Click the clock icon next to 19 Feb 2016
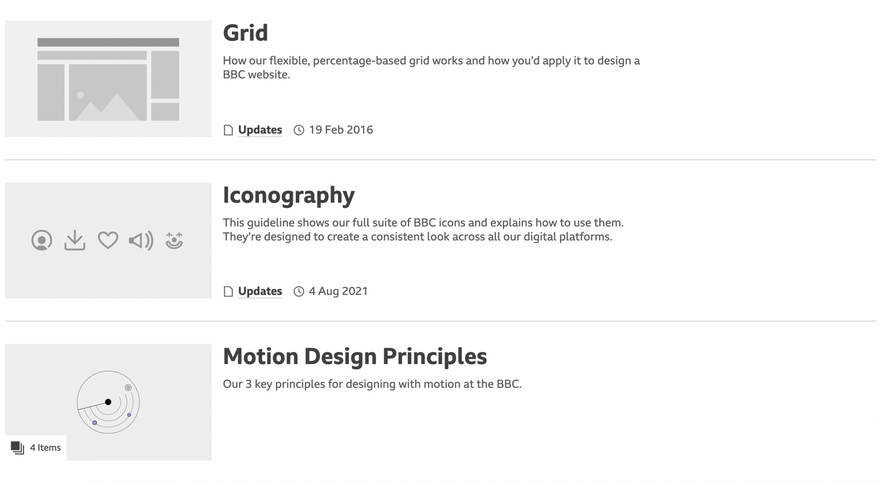880x483 pixels. (298, 130)
